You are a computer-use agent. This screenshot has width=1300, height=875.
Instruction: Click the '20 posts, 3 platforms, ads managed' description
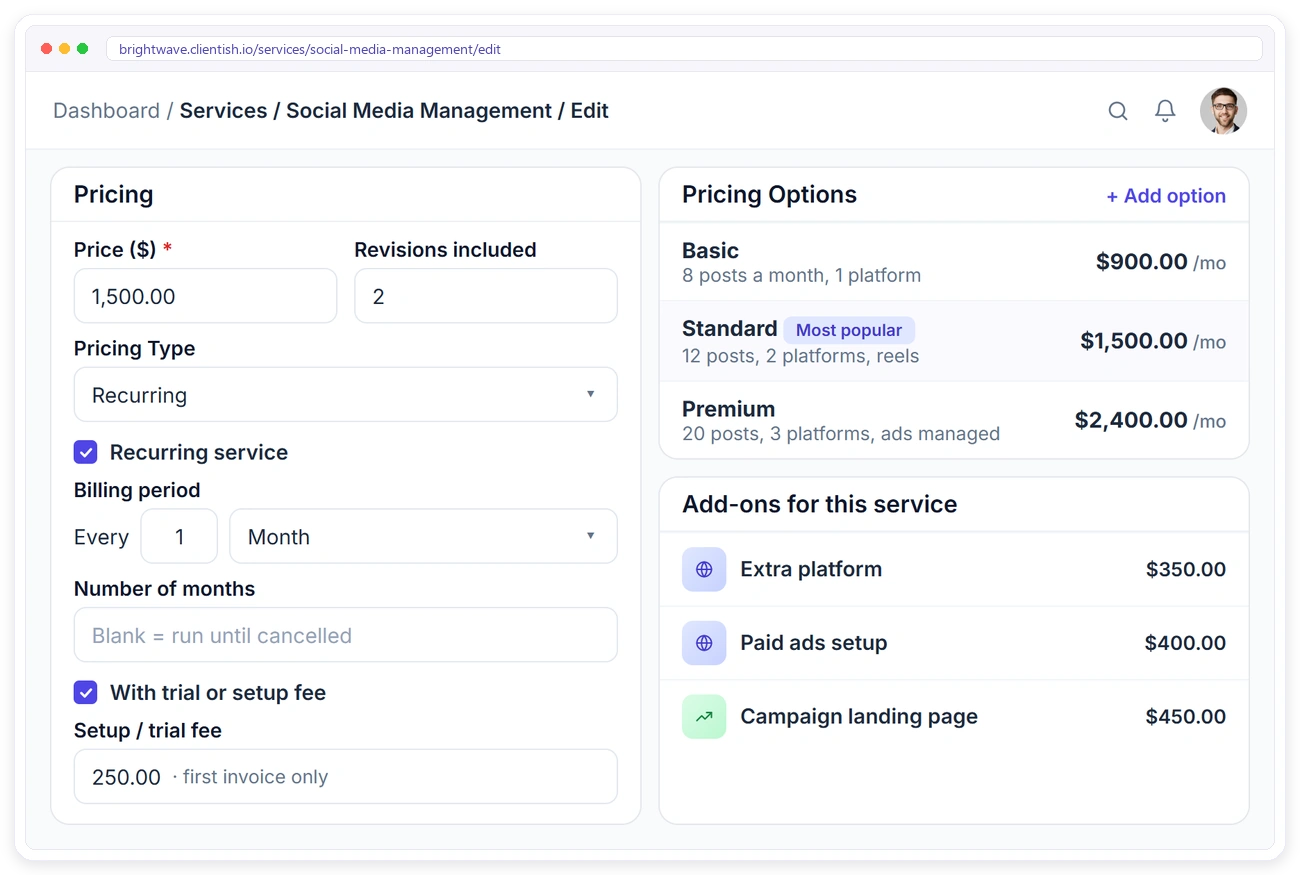tap(841, 434)
